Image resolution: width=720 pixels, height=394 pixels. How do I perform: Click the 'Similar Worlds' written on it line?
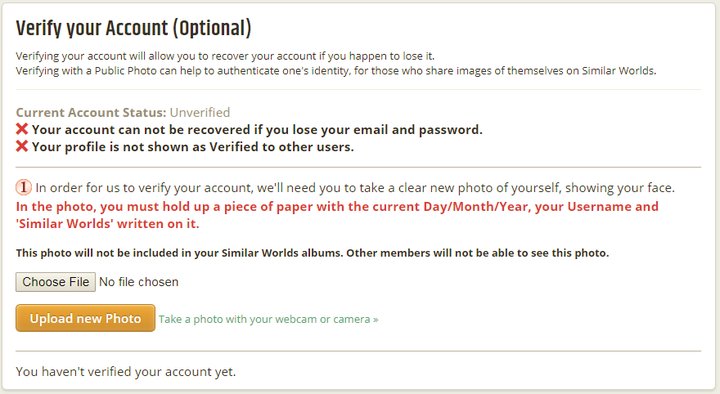coord(107,224)
